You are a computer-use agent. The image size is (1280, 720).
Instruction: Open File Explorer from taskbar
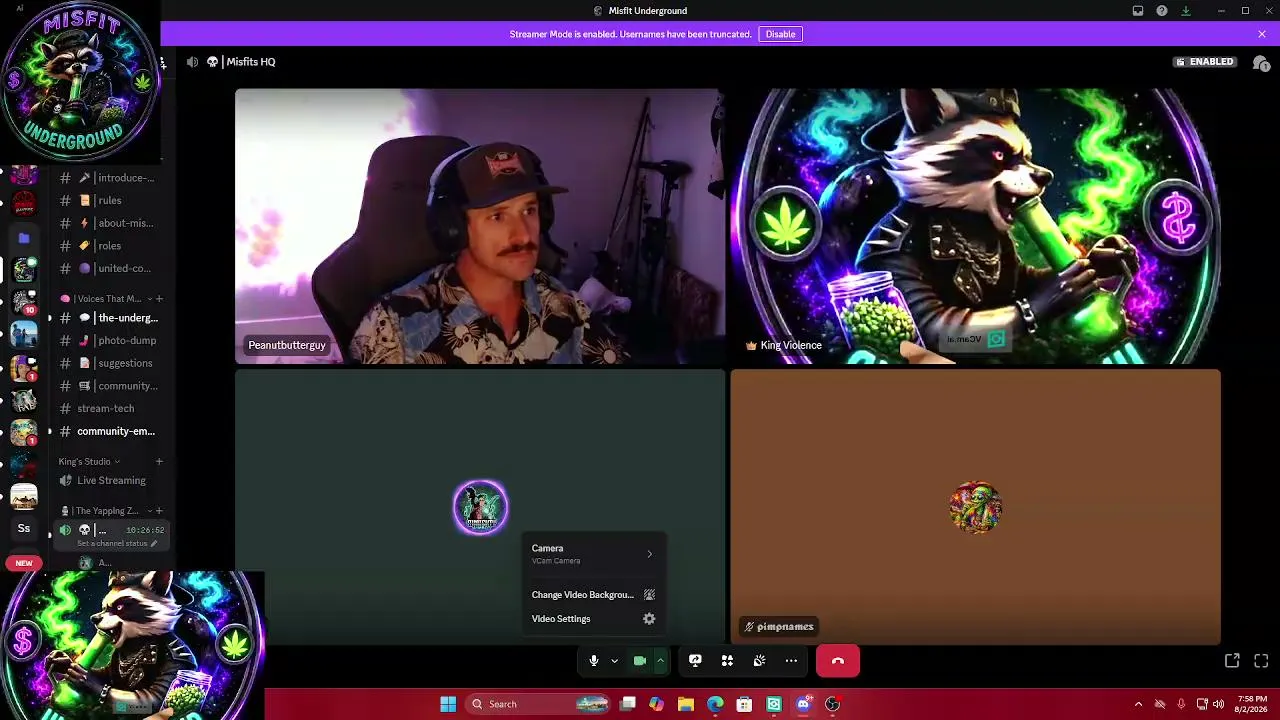[x=685, y=704]
